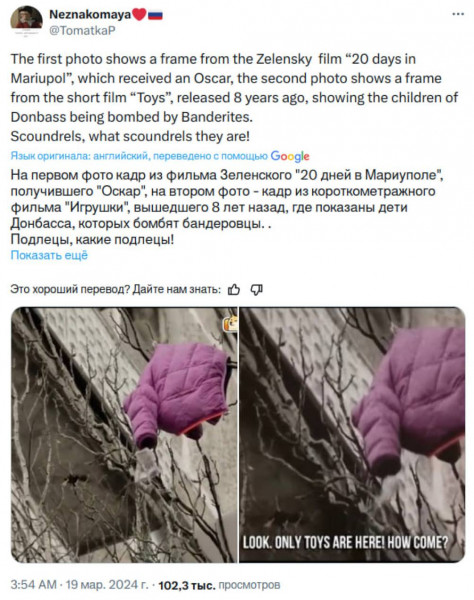474x600 pixels.
Task: Click the thumbs-down translation feedback icon
Action: click(256, 290)
